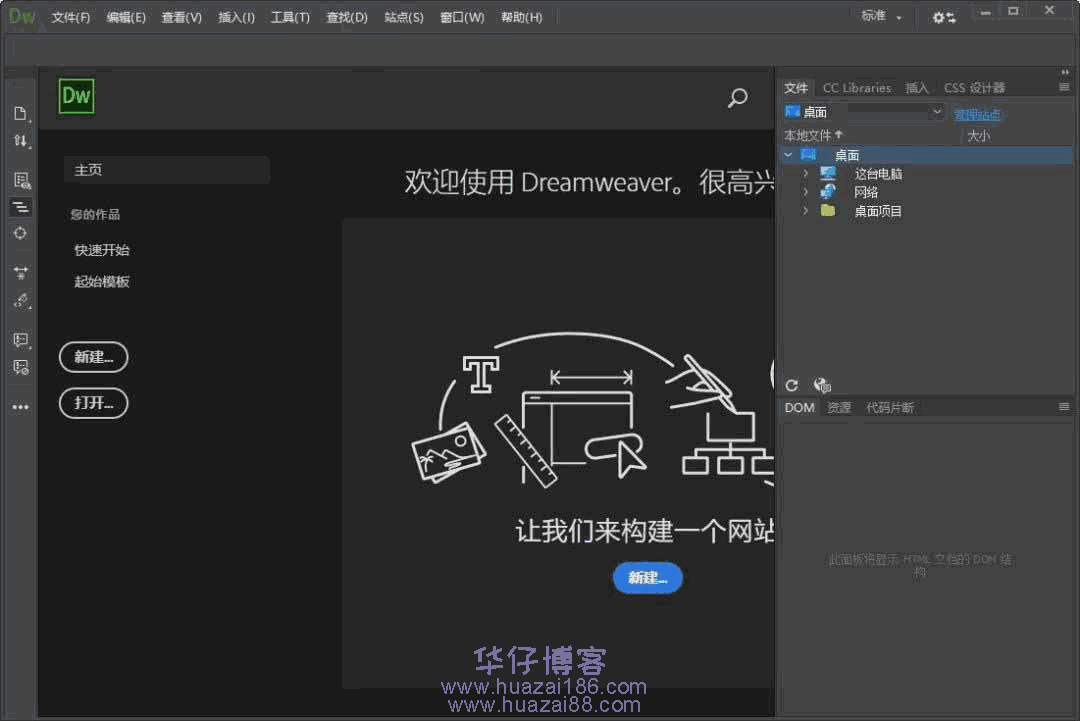1080x721 pixels.
Task: Open the 工具(T) menu
Action: tap(290, 17)
